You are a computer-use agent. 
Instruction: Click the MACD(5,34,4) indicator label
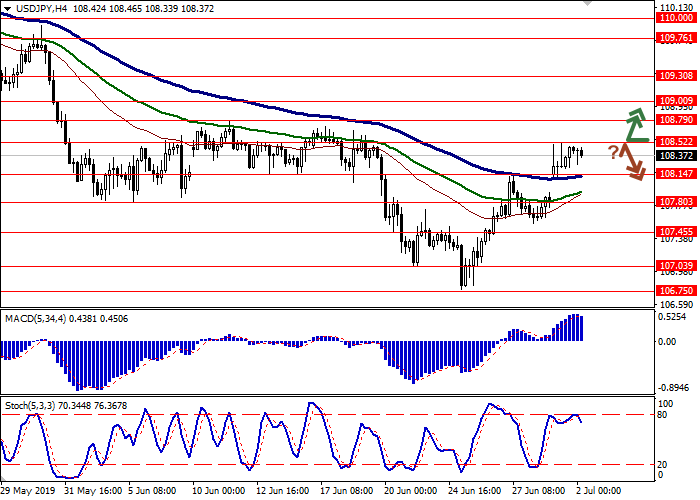(x=38, y=318)
